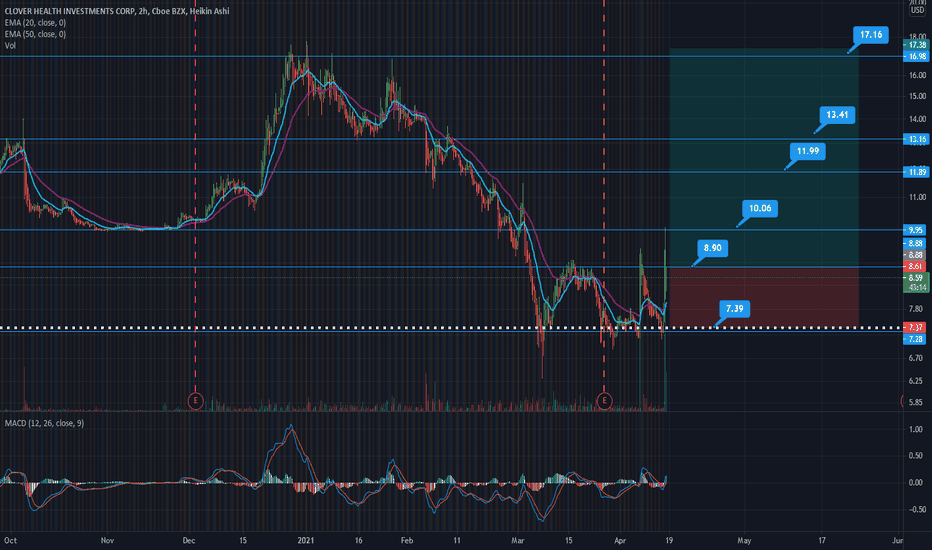Click the December earnings 'E' marker
The height and width of the screenshot is (550, 932).
click(x=196, y=401)
